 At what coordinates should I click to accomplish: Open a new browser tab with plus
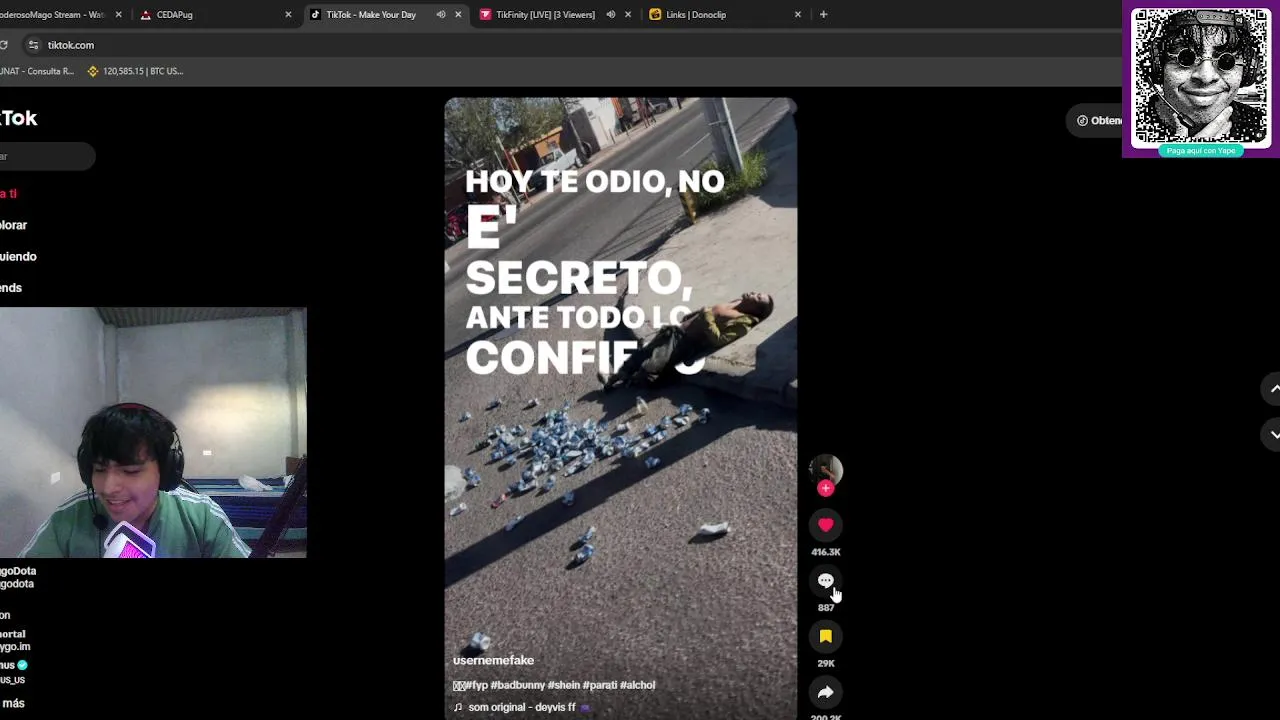click(x=823, y=14)
